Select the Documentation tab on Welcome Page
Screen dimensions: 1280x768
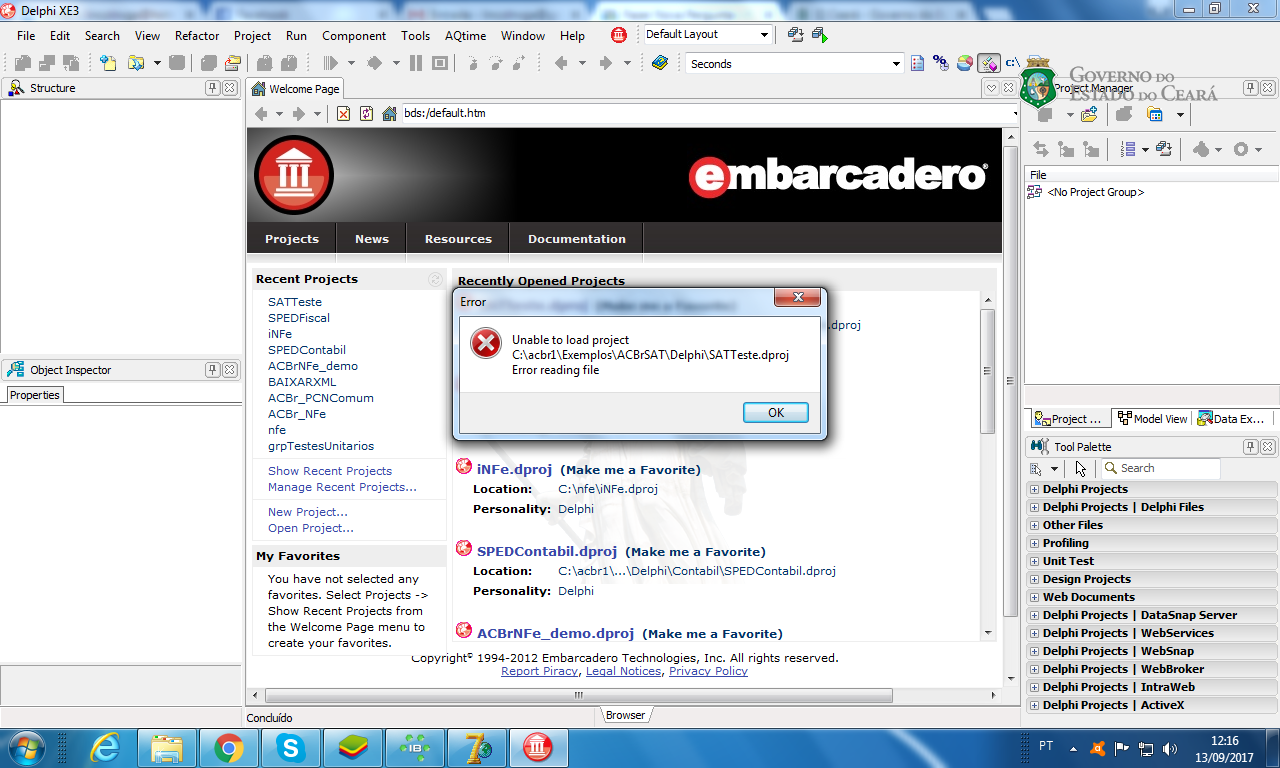coord(577,239)
